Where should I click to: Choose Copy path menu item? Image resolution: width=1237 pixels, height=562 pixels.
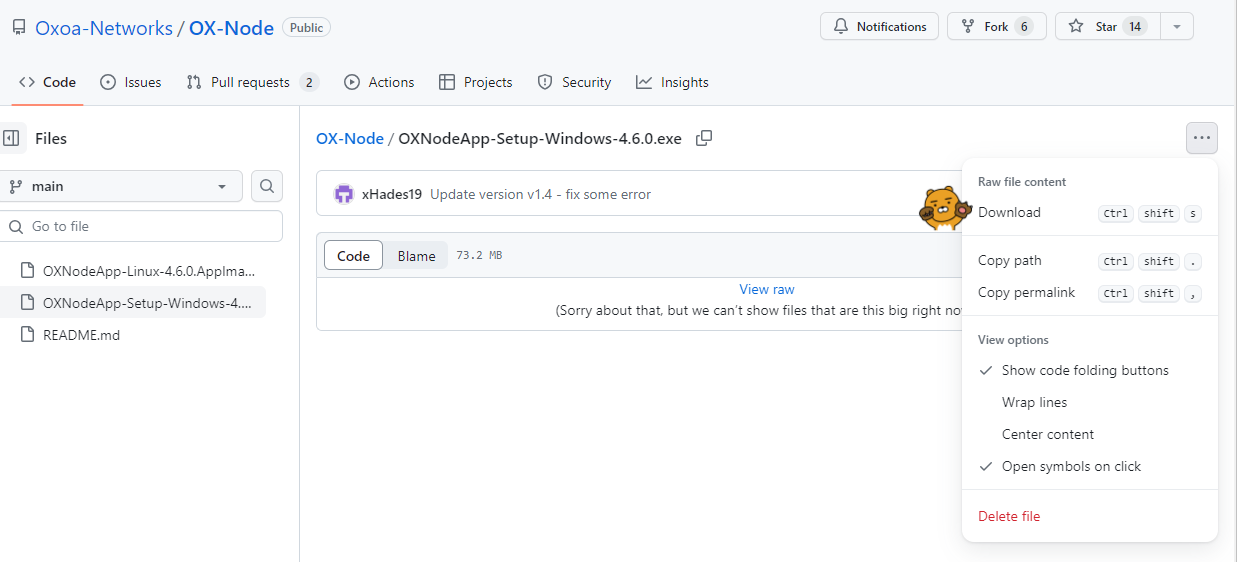point(1090,260)
